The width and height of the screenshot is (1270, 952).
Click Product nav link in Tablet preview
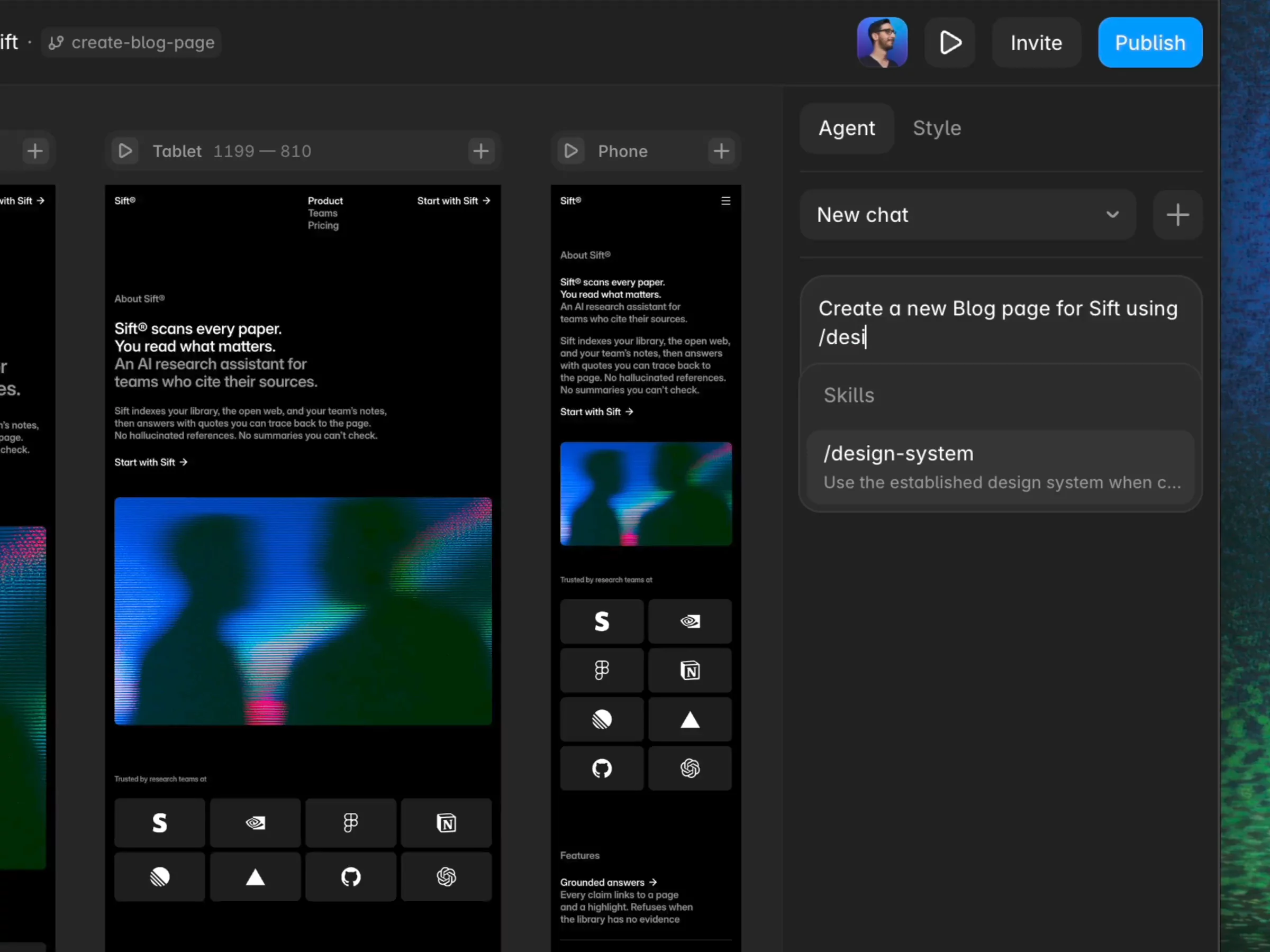[x=325, y=201]
